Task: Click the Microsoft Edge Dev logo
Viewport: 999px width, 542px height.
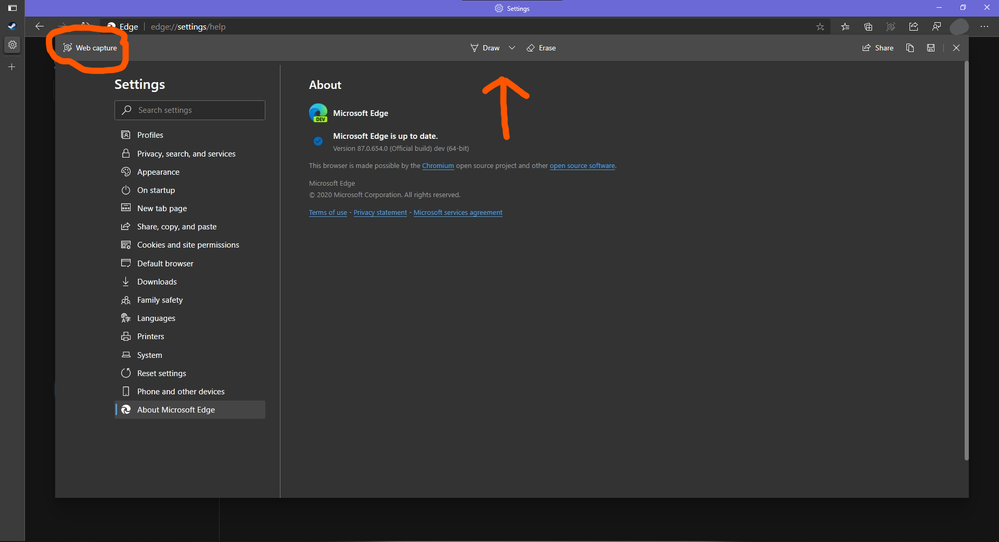Action: tap(318, 113)
